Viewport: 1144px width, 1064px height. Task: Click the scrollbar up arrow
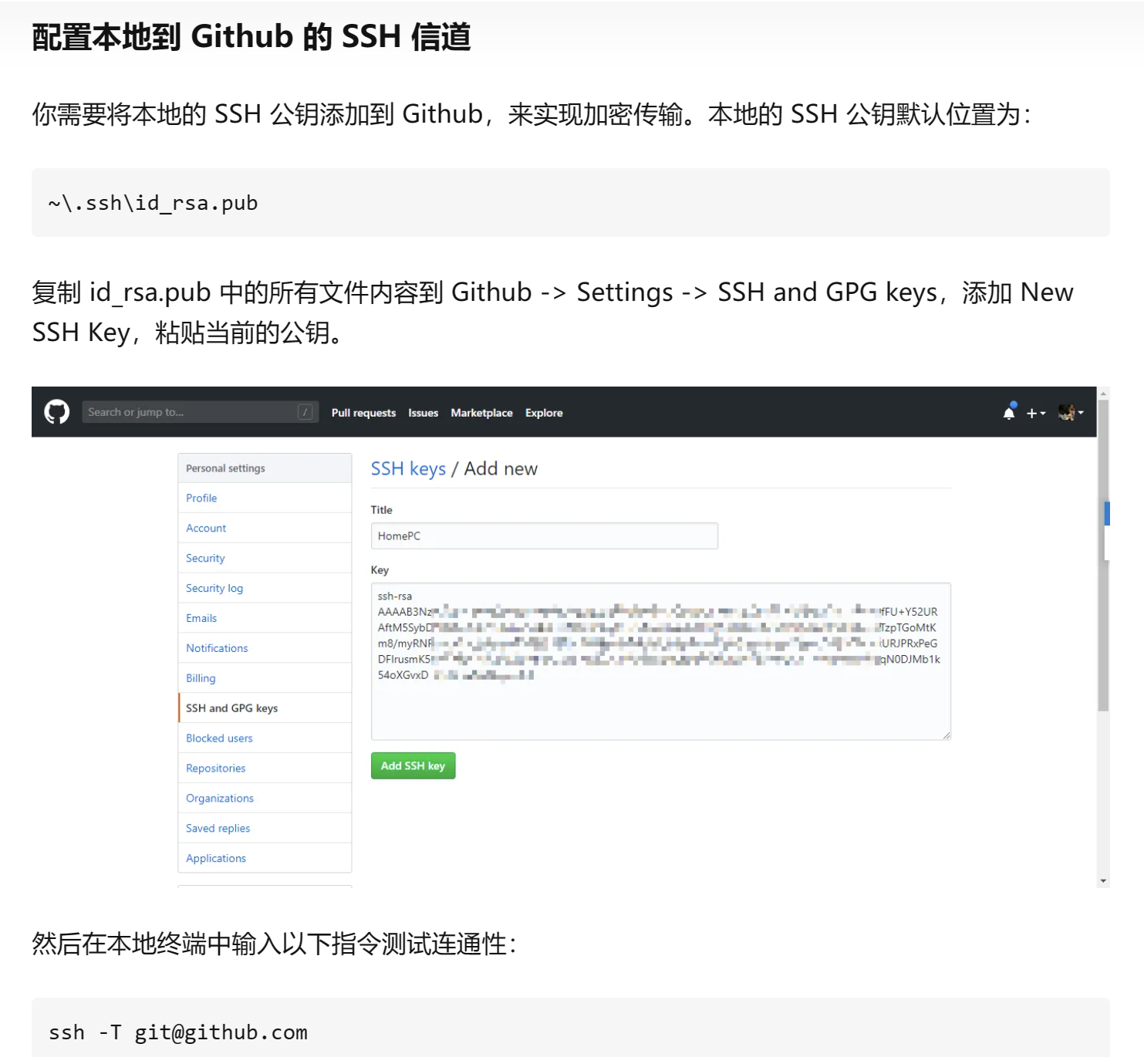click(x=1103, y=393)
